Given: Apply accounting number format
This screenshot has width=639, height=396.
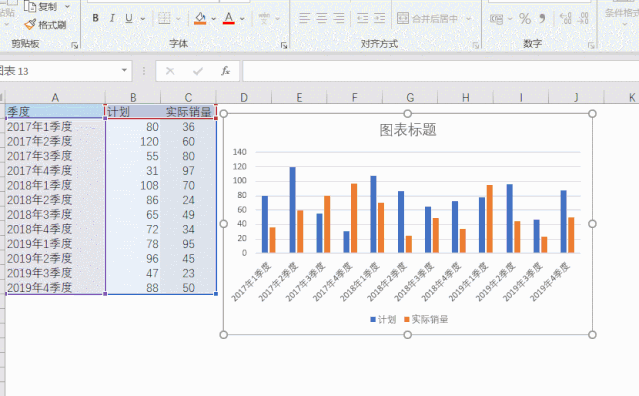Looking at the screenshot, I should pos(496,19).
